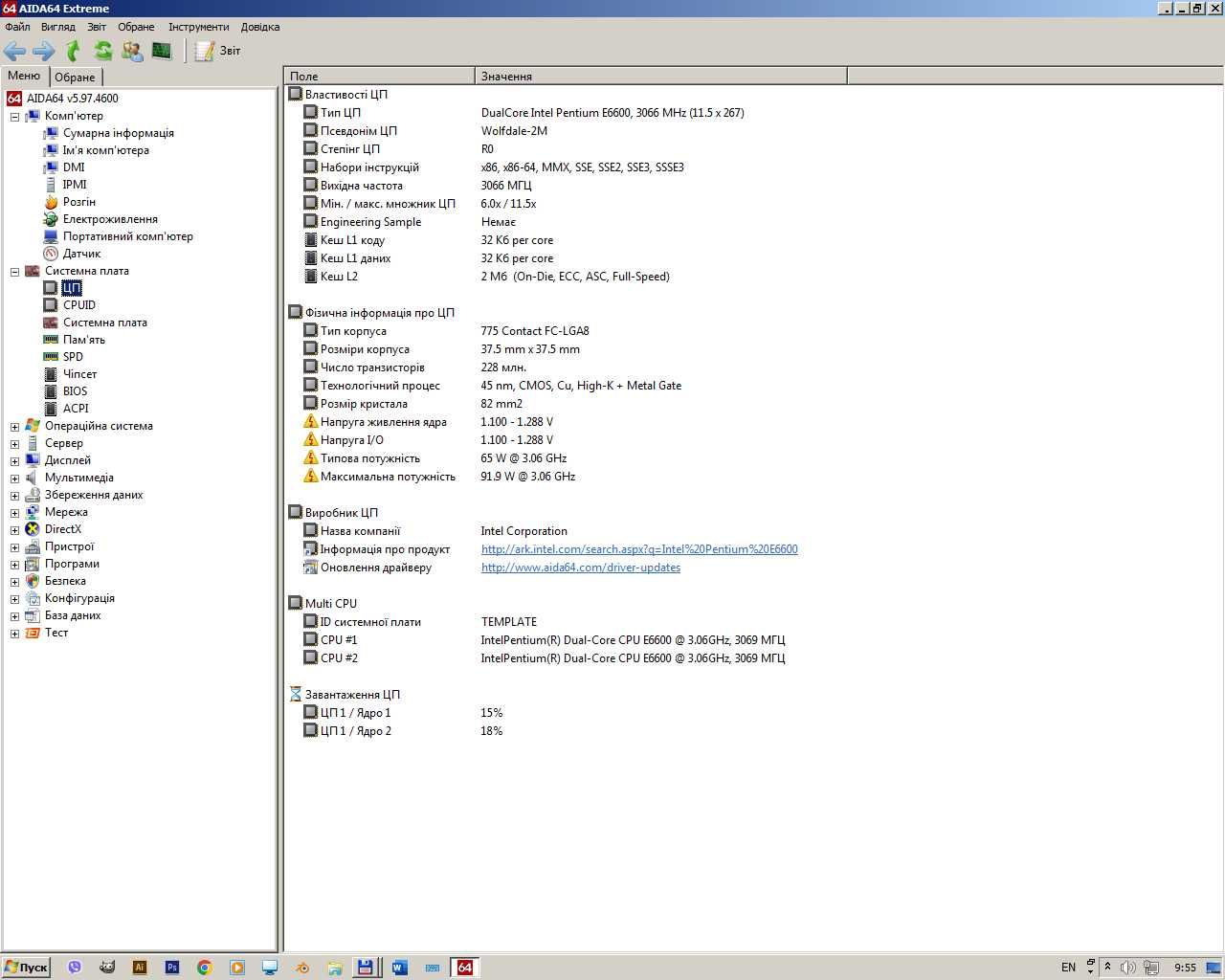Select the SPD tree item
Screen dimensions: 1225x980
[73, 357]
